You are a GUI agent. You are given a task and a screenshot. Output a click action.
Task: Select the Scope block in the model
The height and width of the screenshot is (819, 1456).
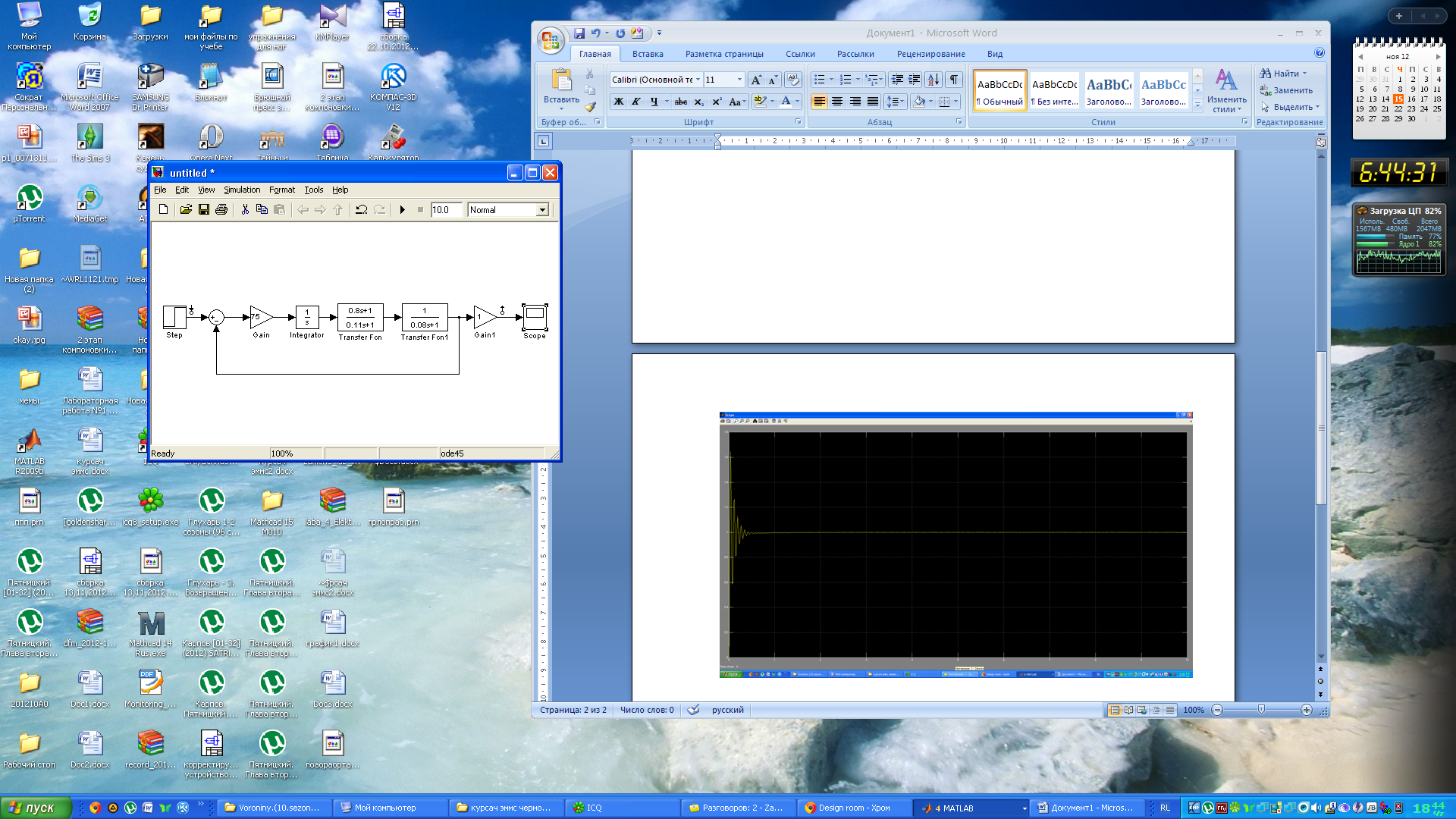[535, 317]
